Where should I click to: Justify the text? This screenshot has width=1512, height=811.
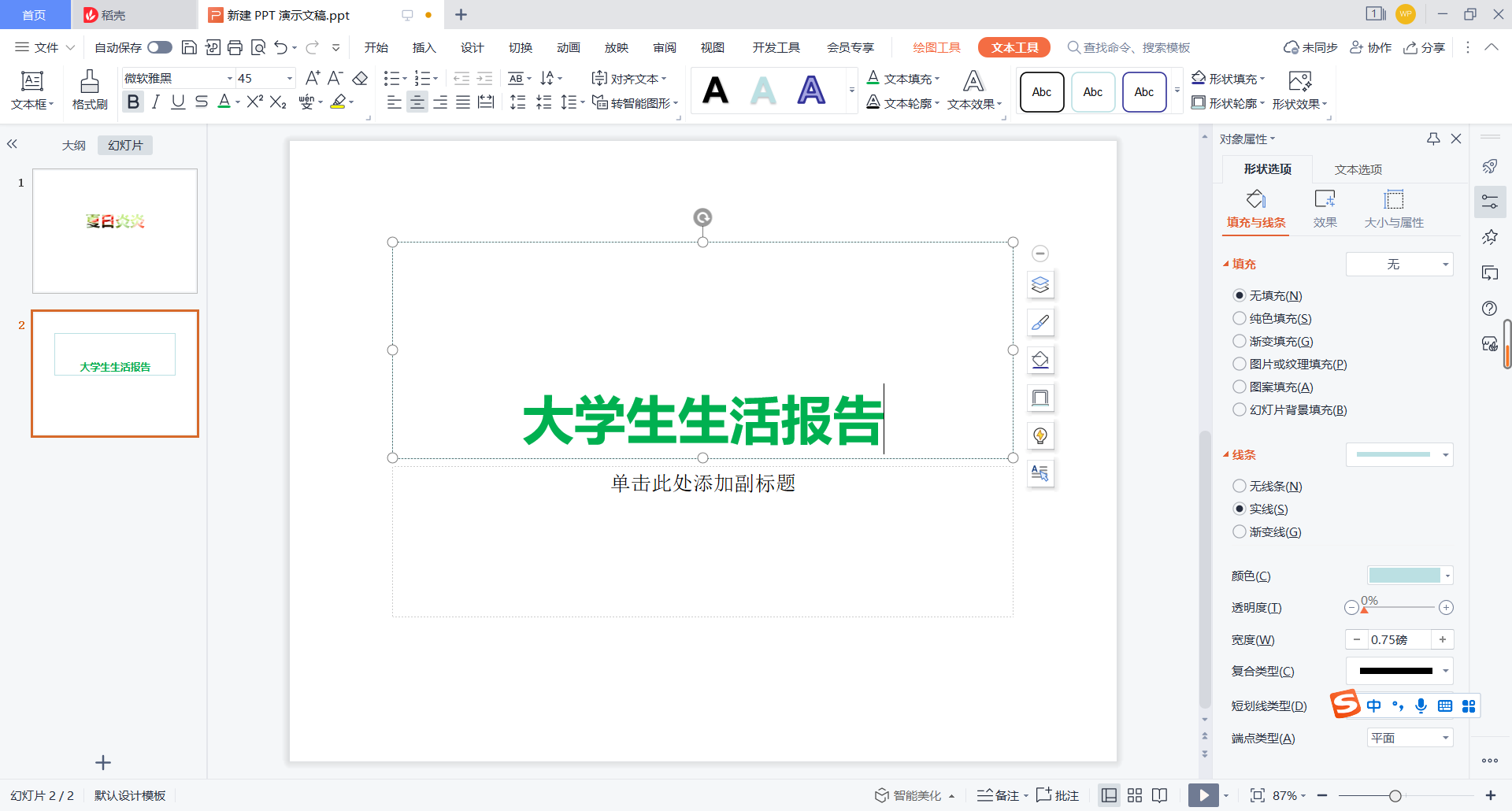463,102
